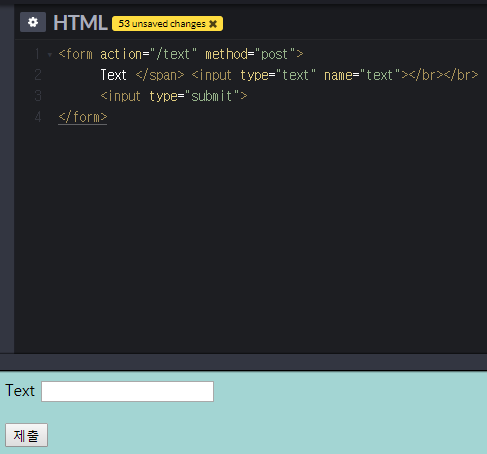Dismiss the unsaved changes badge with X
The width and height of the screenshot is (487, 454).
(213, 24)
